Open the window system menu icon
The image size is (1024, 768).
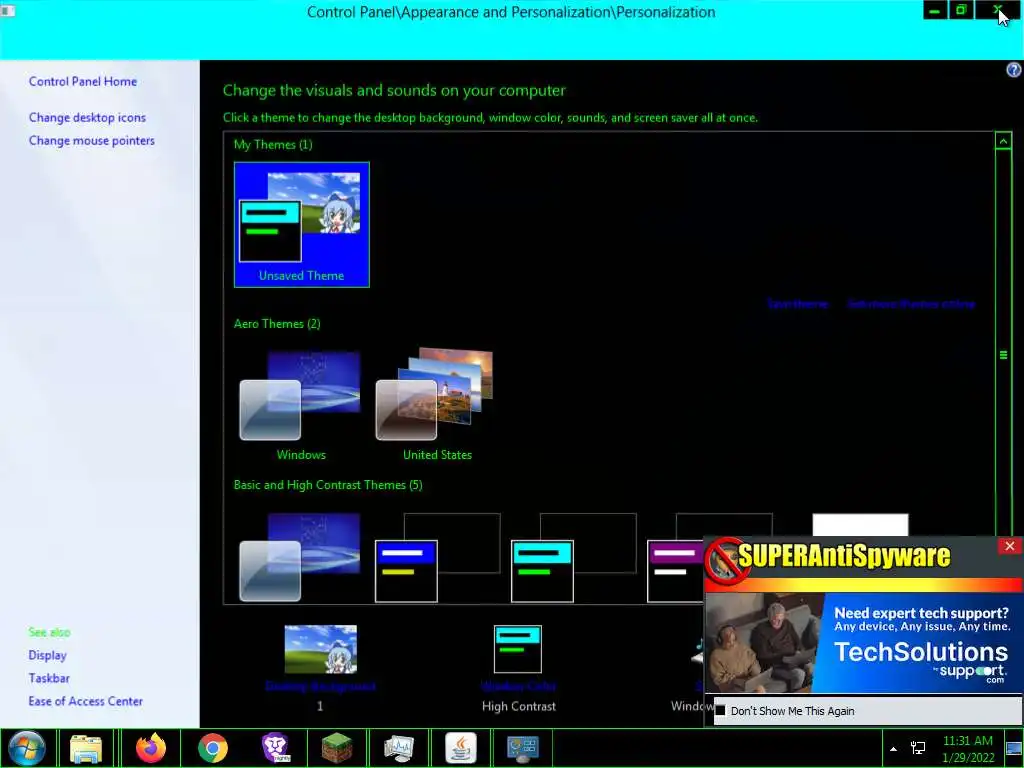click(8, 10)
